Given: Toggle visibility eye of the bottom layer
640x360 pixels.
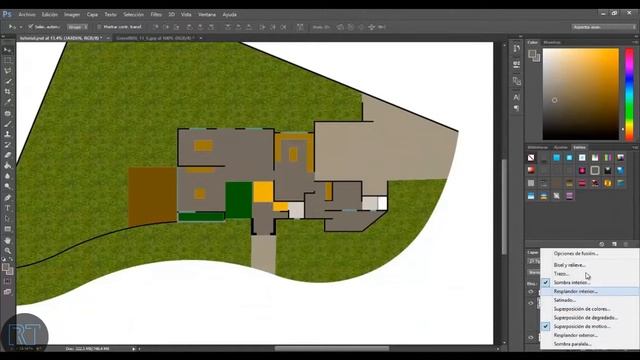Looking at the screenshot, I should pyautogui.click(x=531, y=338).
